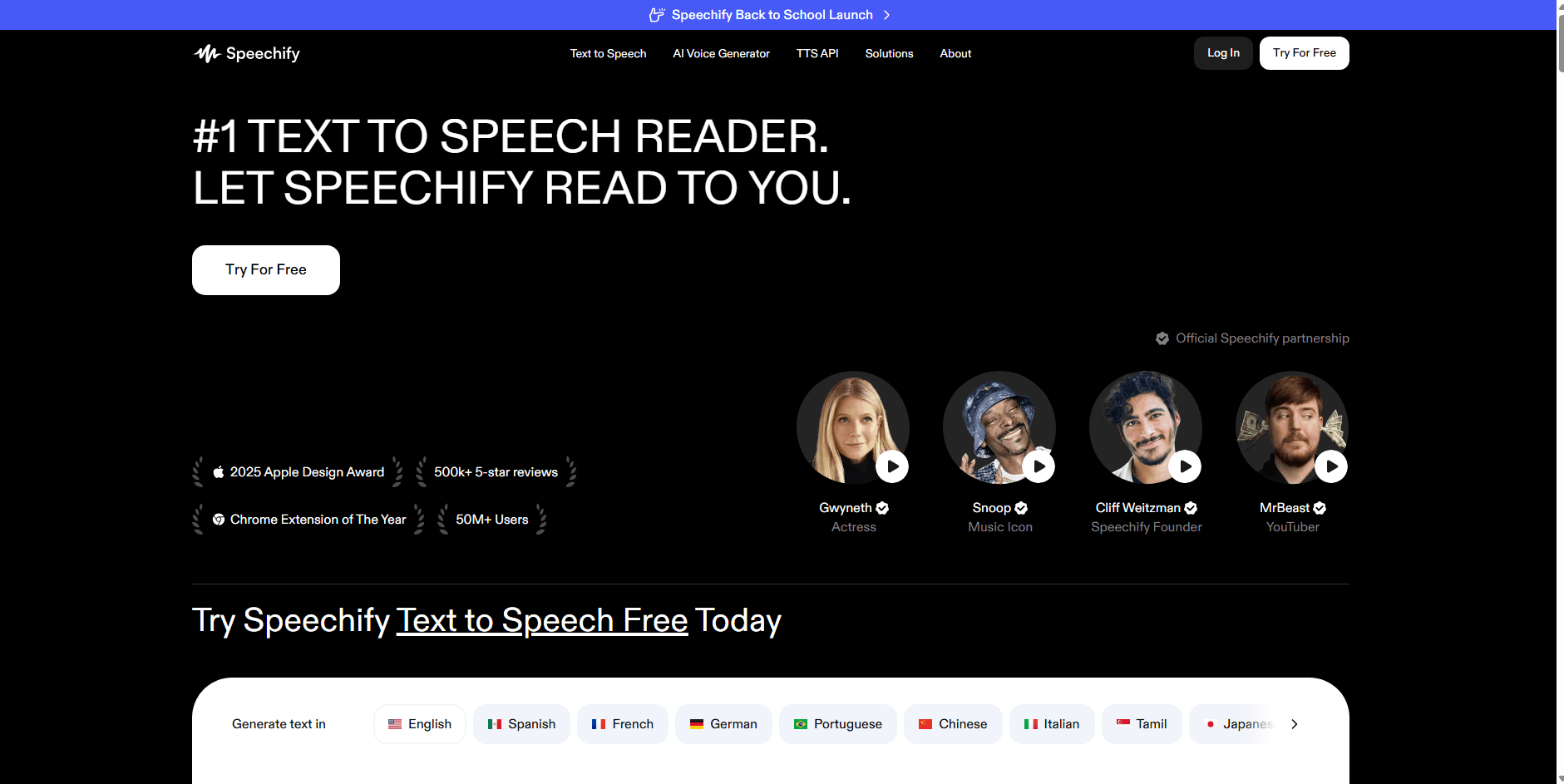The width and height of the screenshot is (1564, 784).
Task: Click '500k+ 5-star reviews' badge text
Action: [x=496, y=472]
